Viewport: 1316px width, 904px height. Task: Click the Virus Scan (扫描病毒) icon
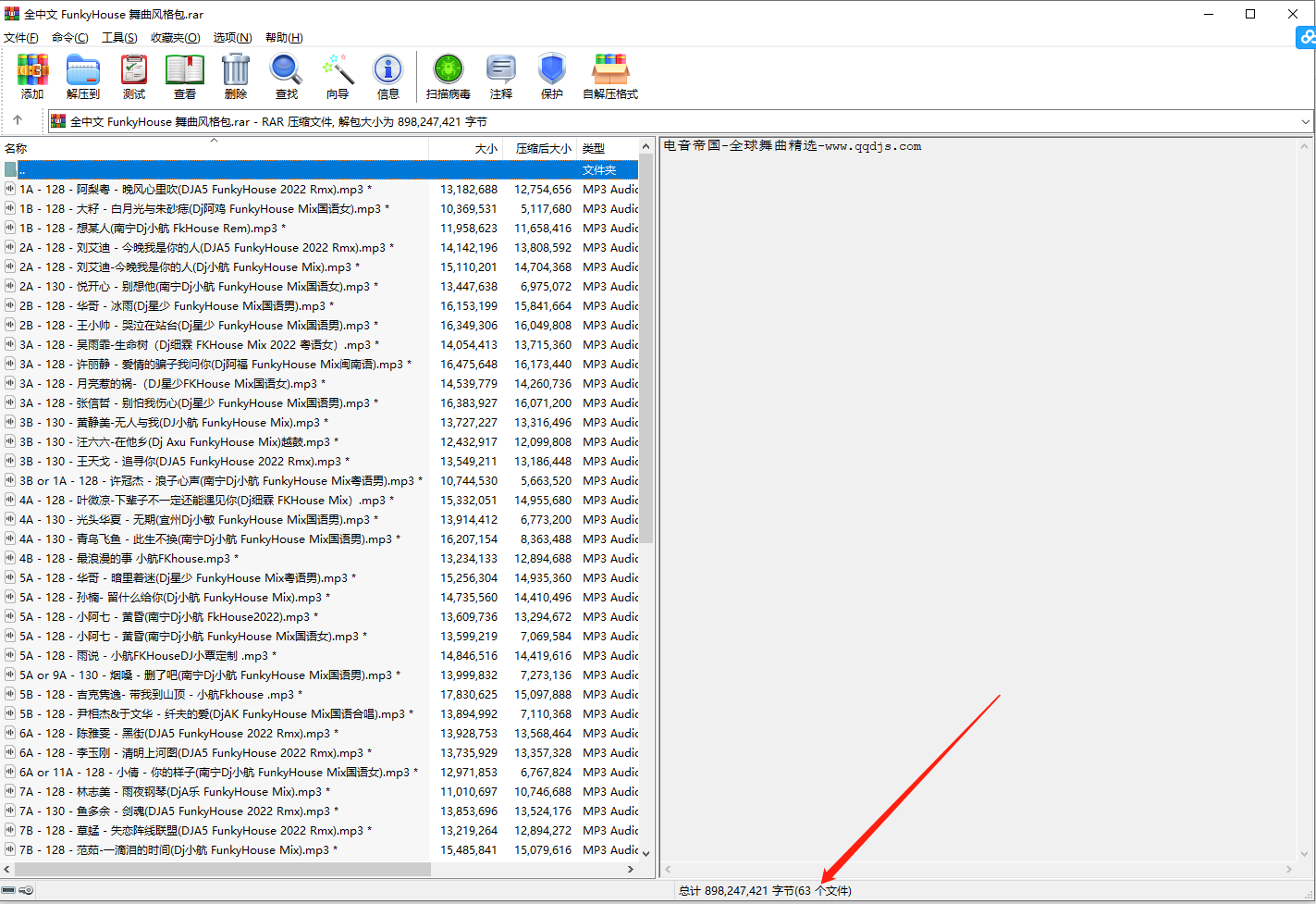(x=449, y=76)
